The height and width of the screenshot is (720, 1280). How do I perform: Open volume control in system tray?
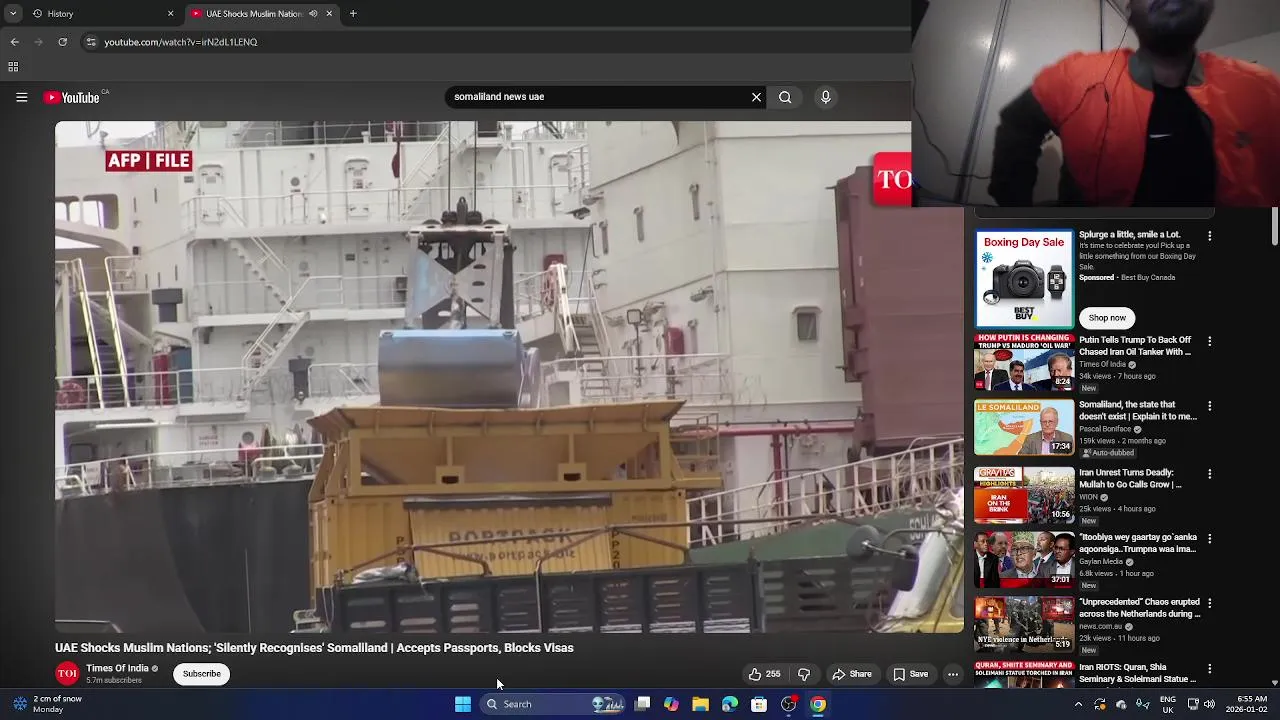click(1209, 704)
